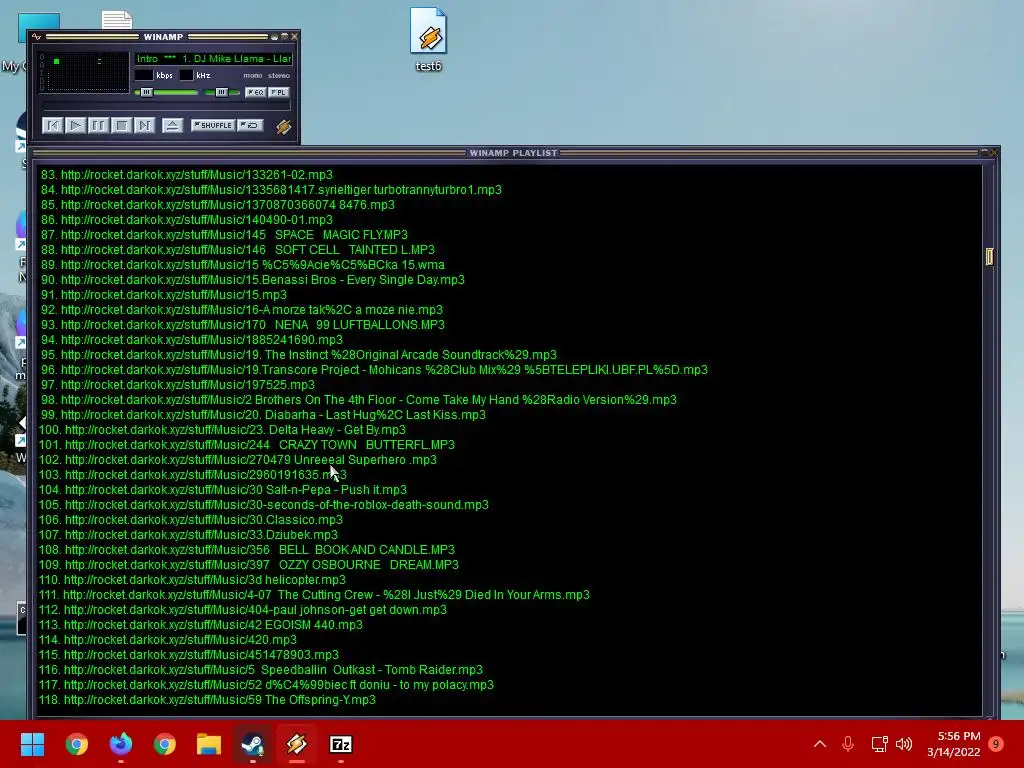Click the playlist scrollbar handle
Viewport: 1024px width, 768px height.
pyautogui.click(x=989, y=257)
